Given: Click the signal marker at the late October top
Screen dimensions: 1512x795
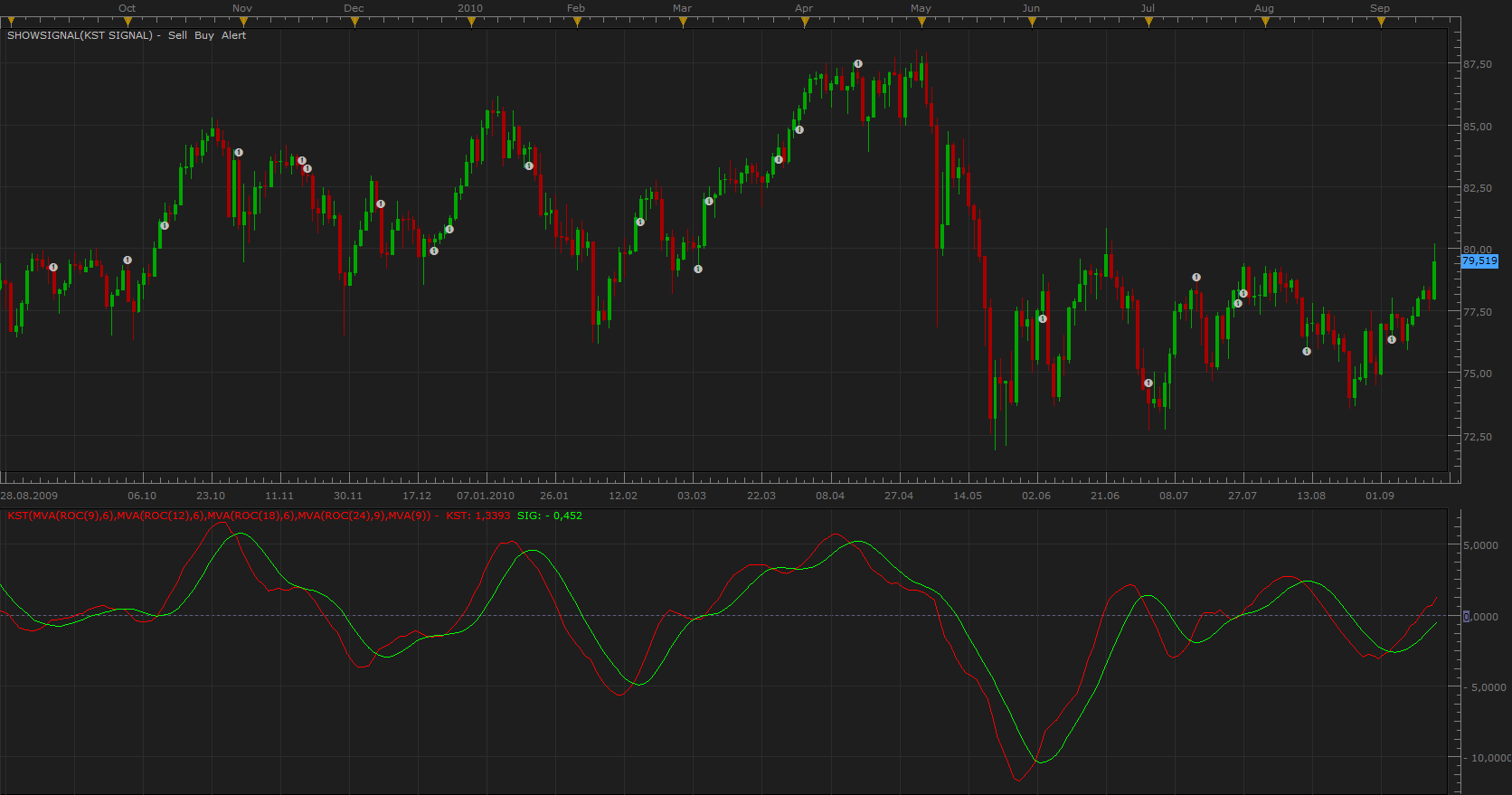Looking at the screenshot, I should coord(239,153).
